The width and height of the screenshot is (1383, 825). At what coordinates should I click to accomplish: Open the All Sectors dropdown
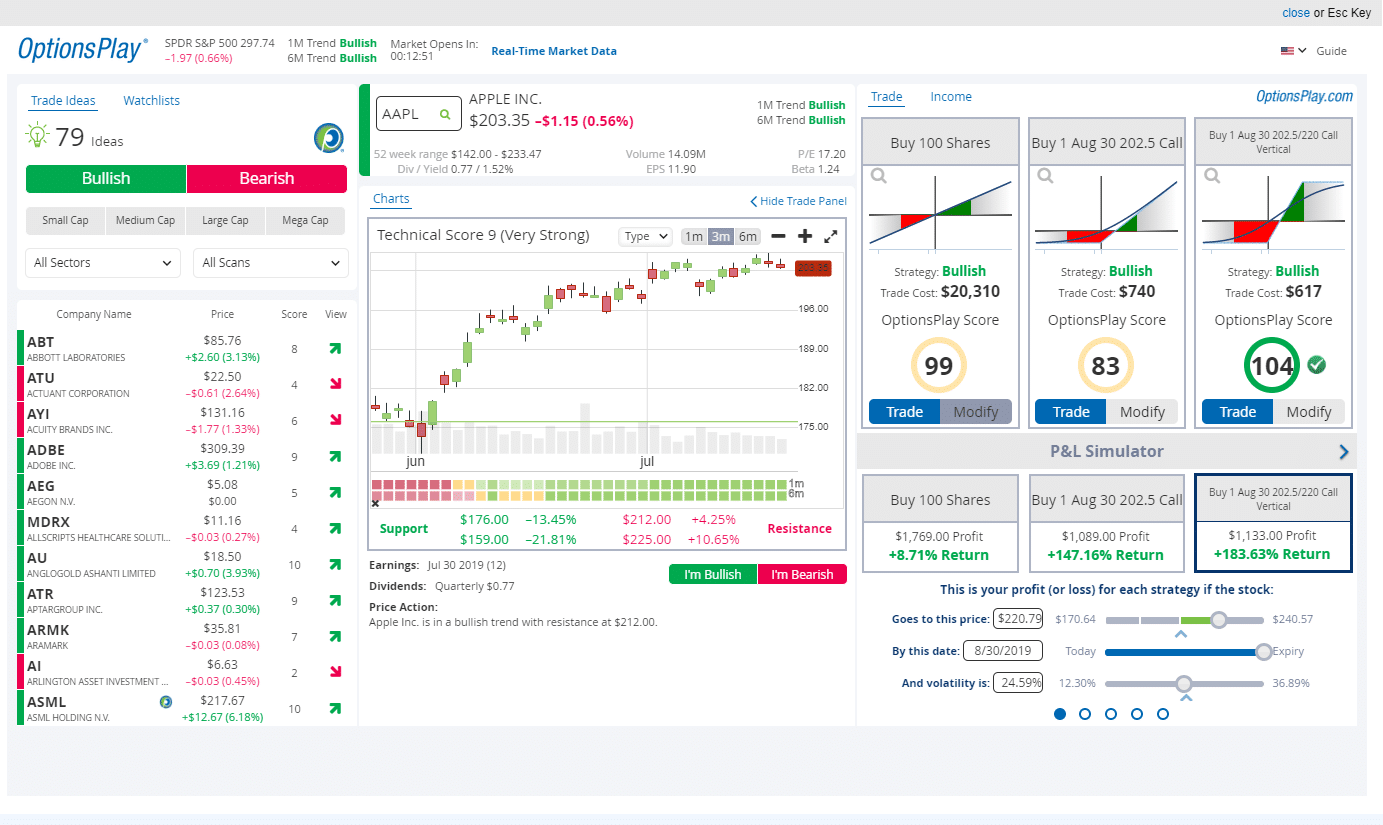click(x=103, y=263)
